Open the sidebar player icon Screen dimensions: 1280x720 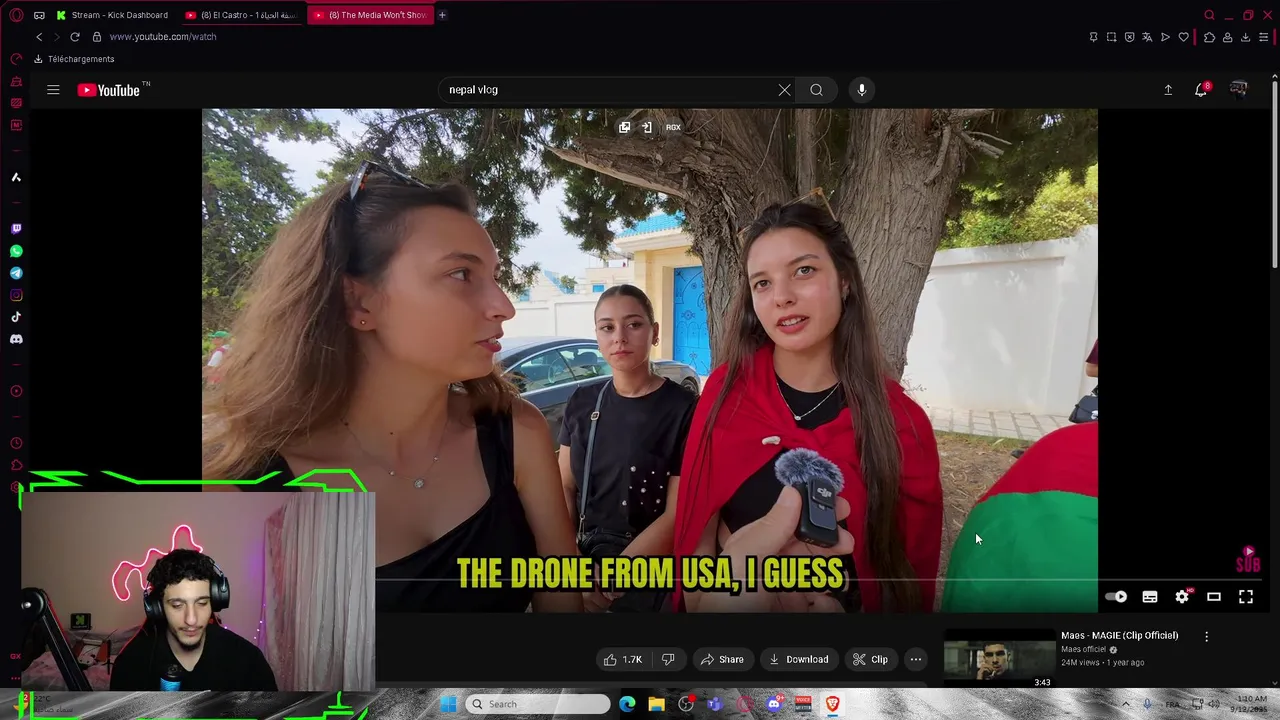point(16,391)
